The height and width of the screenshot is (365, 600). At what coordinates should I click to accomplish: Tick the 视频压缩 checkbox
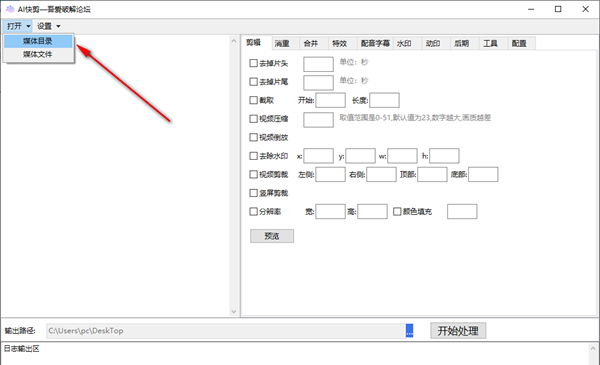[x=253, y=119]
